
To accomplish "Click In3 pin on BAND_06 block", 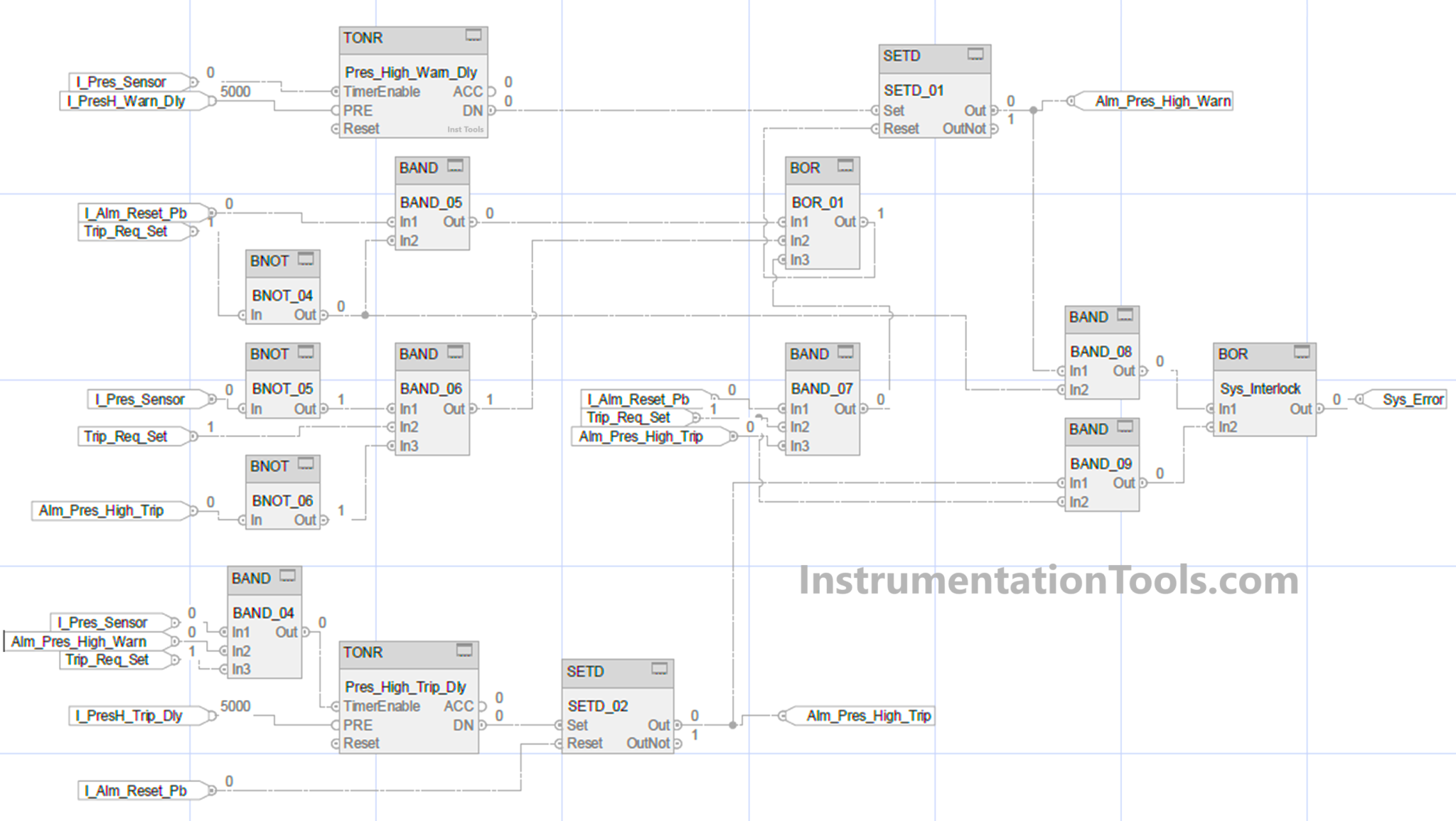I will point(391,446).
